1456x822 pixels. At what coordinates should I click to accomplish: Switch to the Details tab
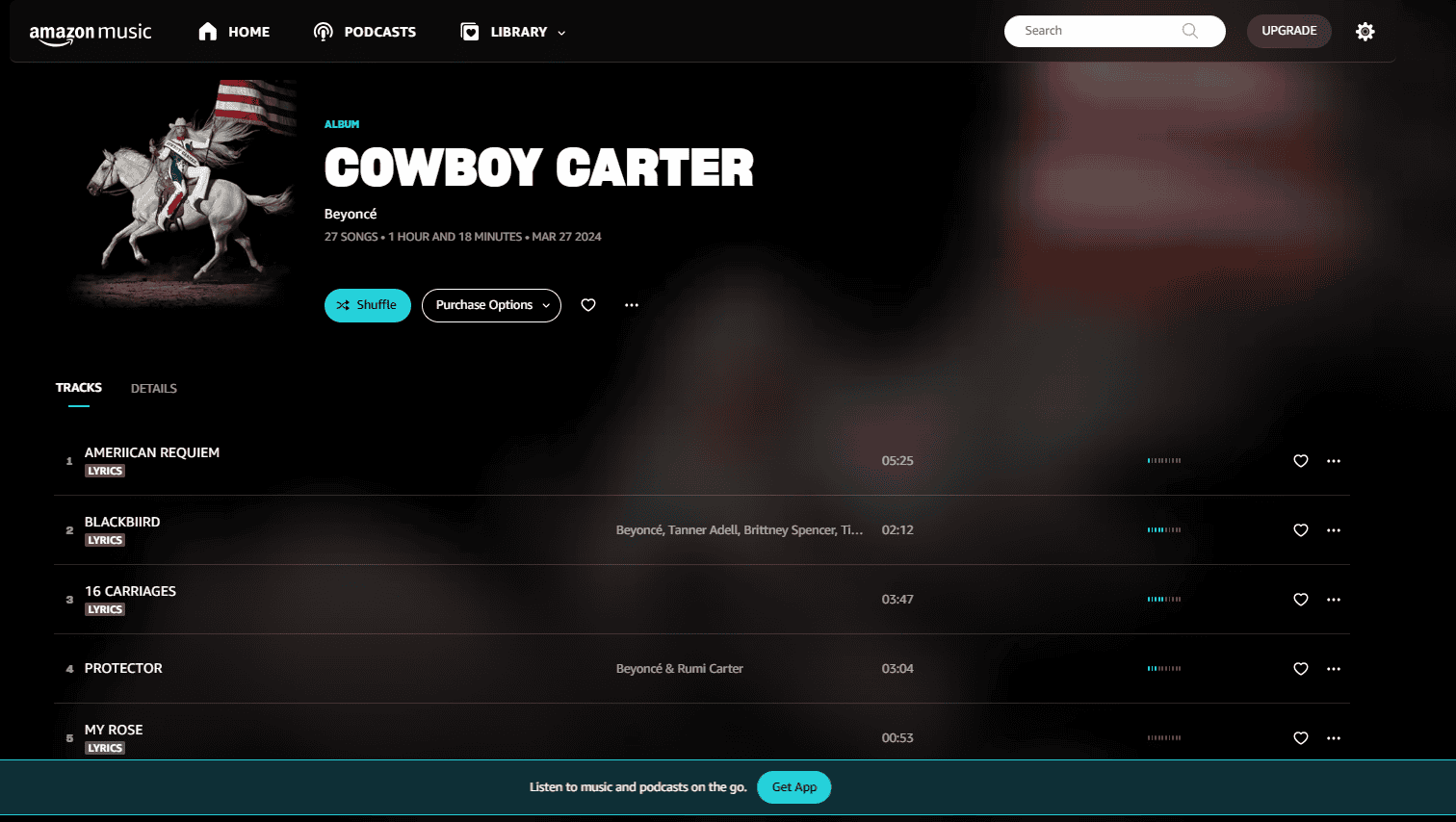[x=154, y=389]
